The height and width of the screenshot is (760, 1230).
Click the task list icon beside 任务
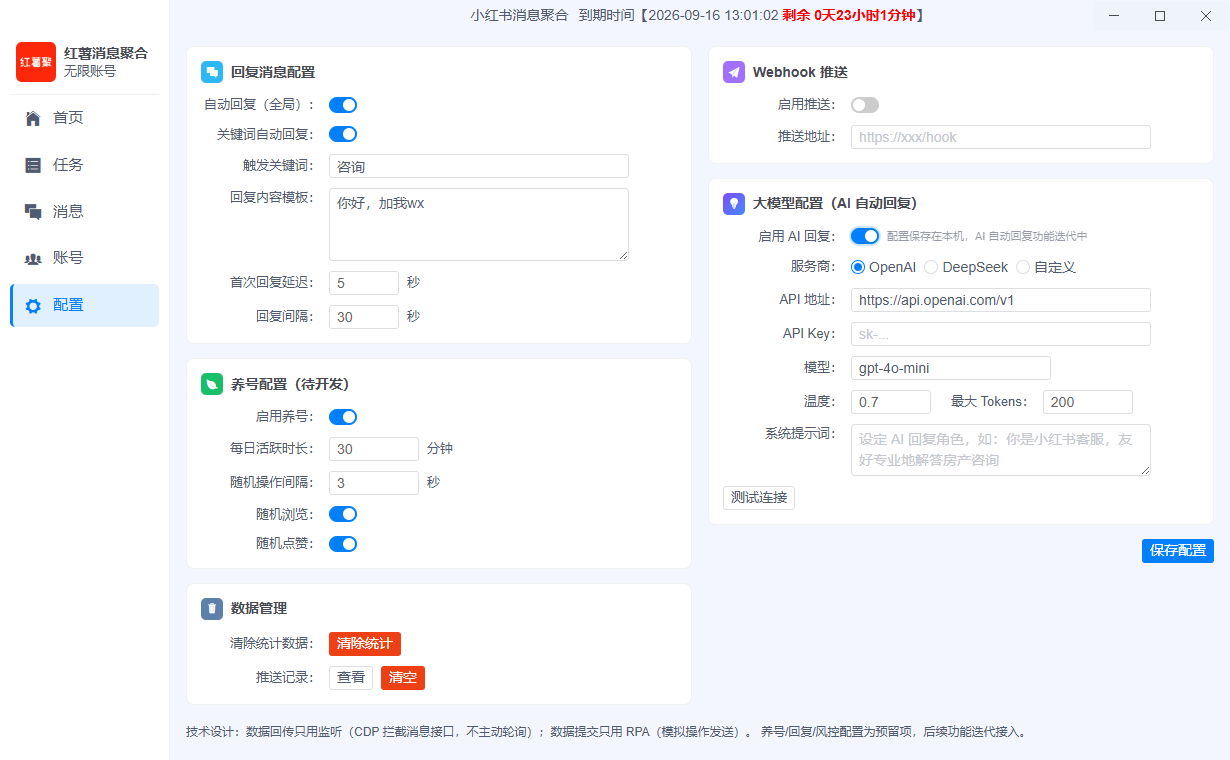(33, 165)
